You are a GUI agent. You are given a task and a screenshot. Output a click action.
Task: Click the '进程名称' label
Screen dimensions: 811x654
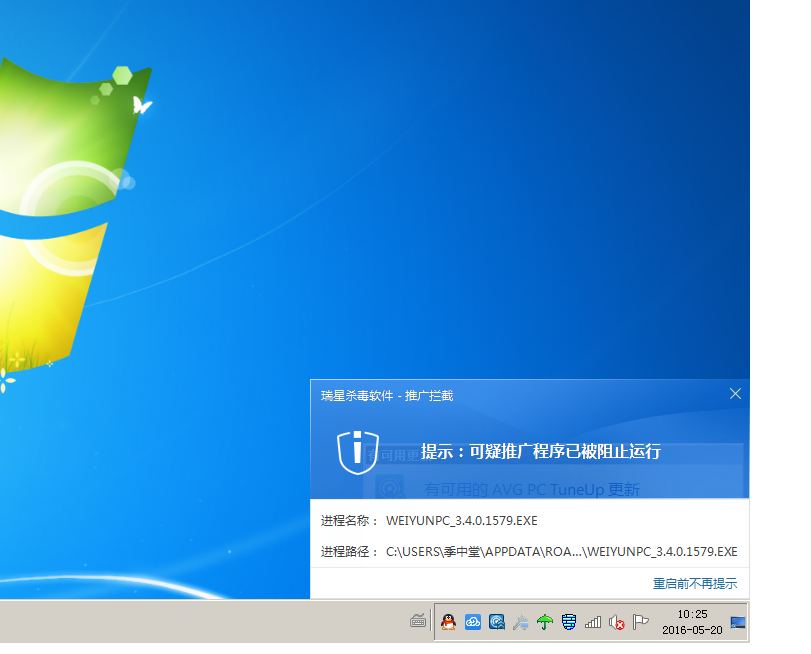coord(349,521)
